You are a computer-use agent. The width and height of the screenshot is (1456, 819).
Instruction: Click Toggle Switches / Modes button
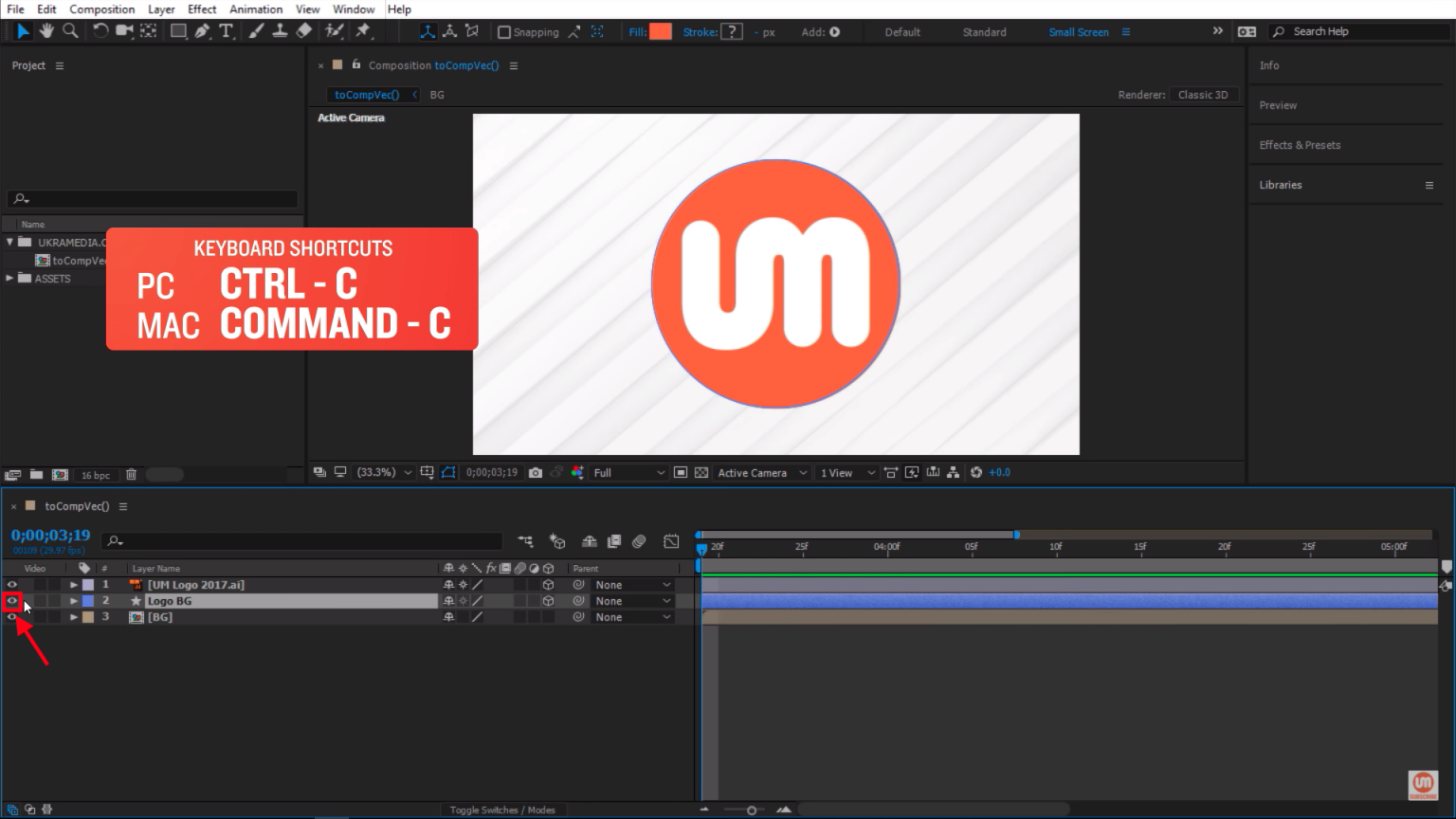[502, 810]
